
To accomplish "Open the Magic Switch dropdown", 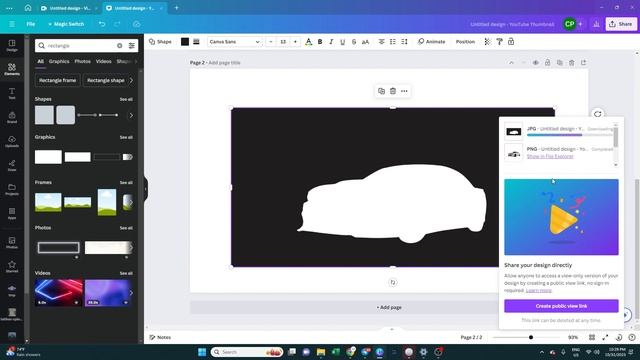I will [66, 24].
